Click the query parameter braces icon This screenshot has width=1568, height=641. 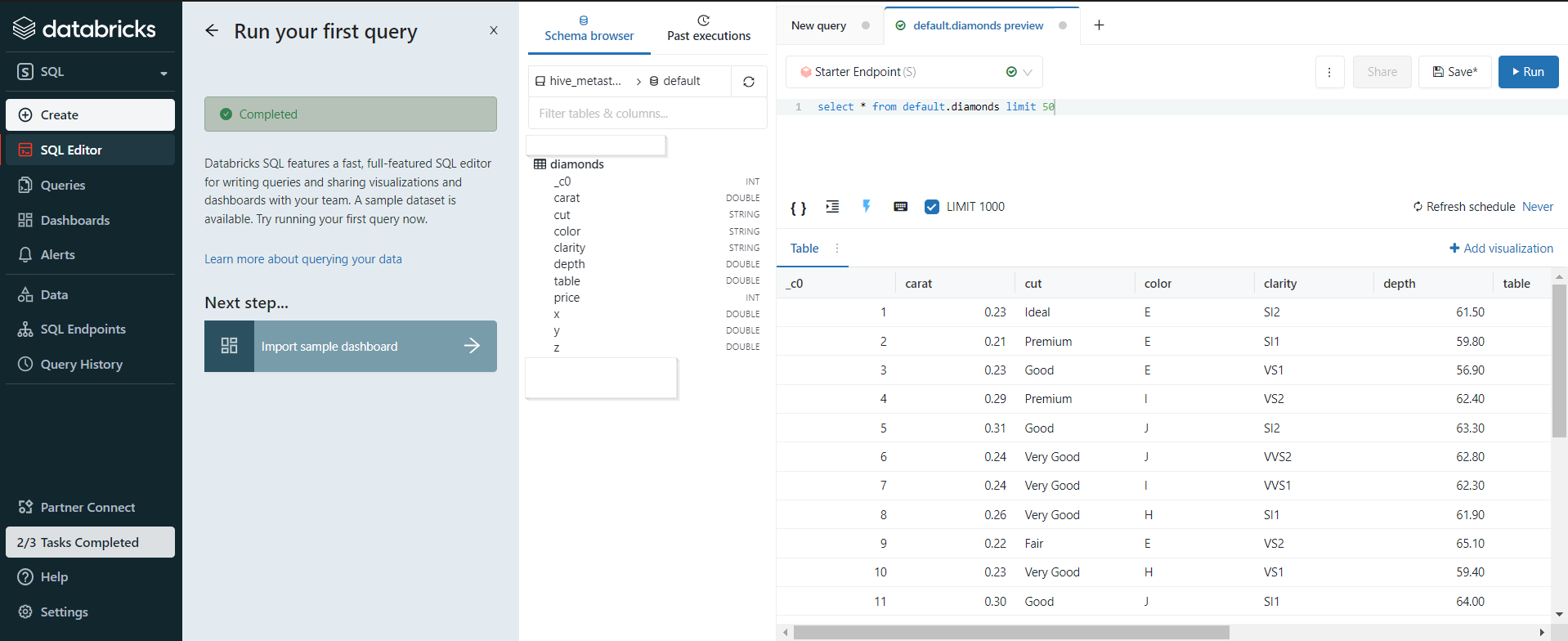(799, 207)
